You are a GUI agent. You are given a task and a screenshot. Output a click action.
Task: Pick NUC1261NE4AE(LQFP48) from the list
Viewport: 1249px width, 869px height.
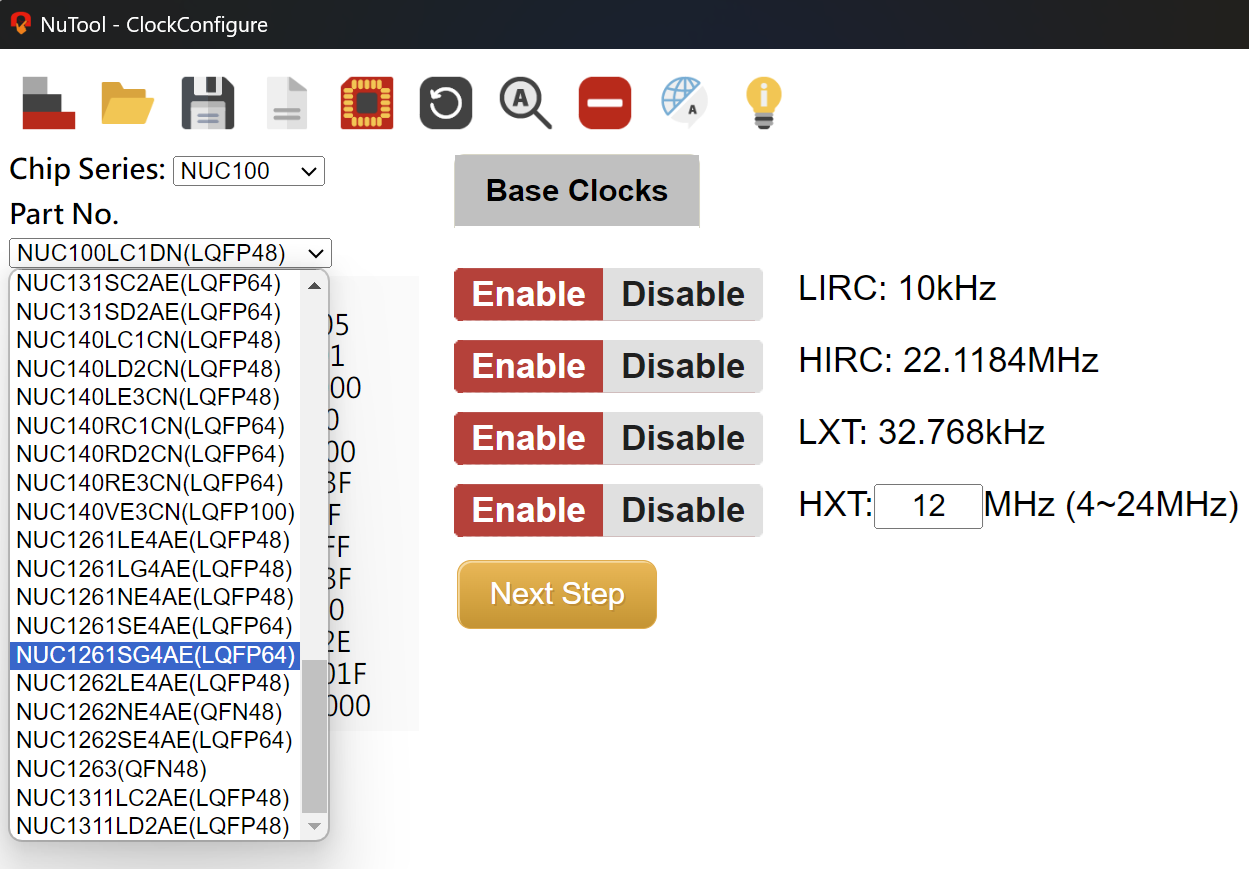click(x=155, y=598)
